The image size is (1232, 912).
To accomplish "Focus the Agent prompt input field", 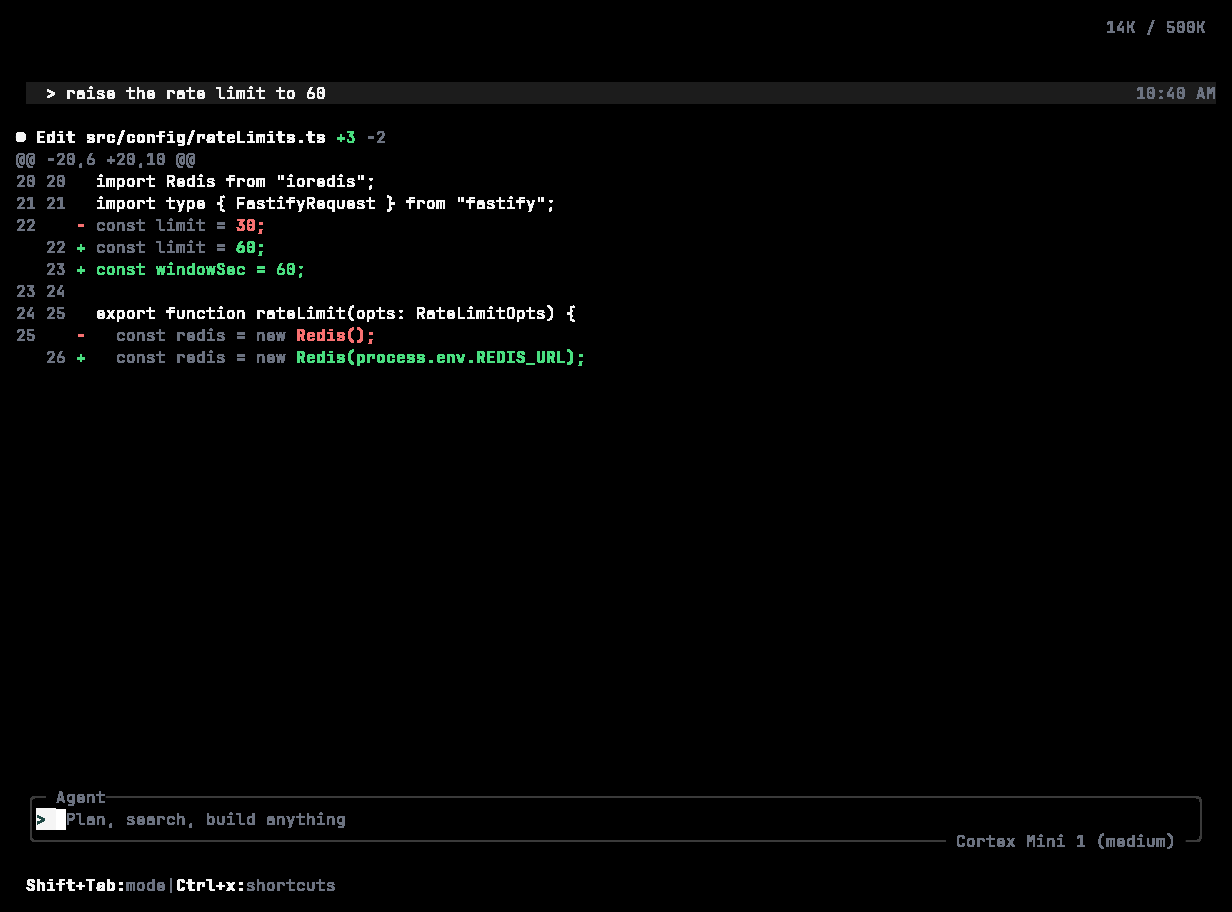I will [x=616, y=819].
